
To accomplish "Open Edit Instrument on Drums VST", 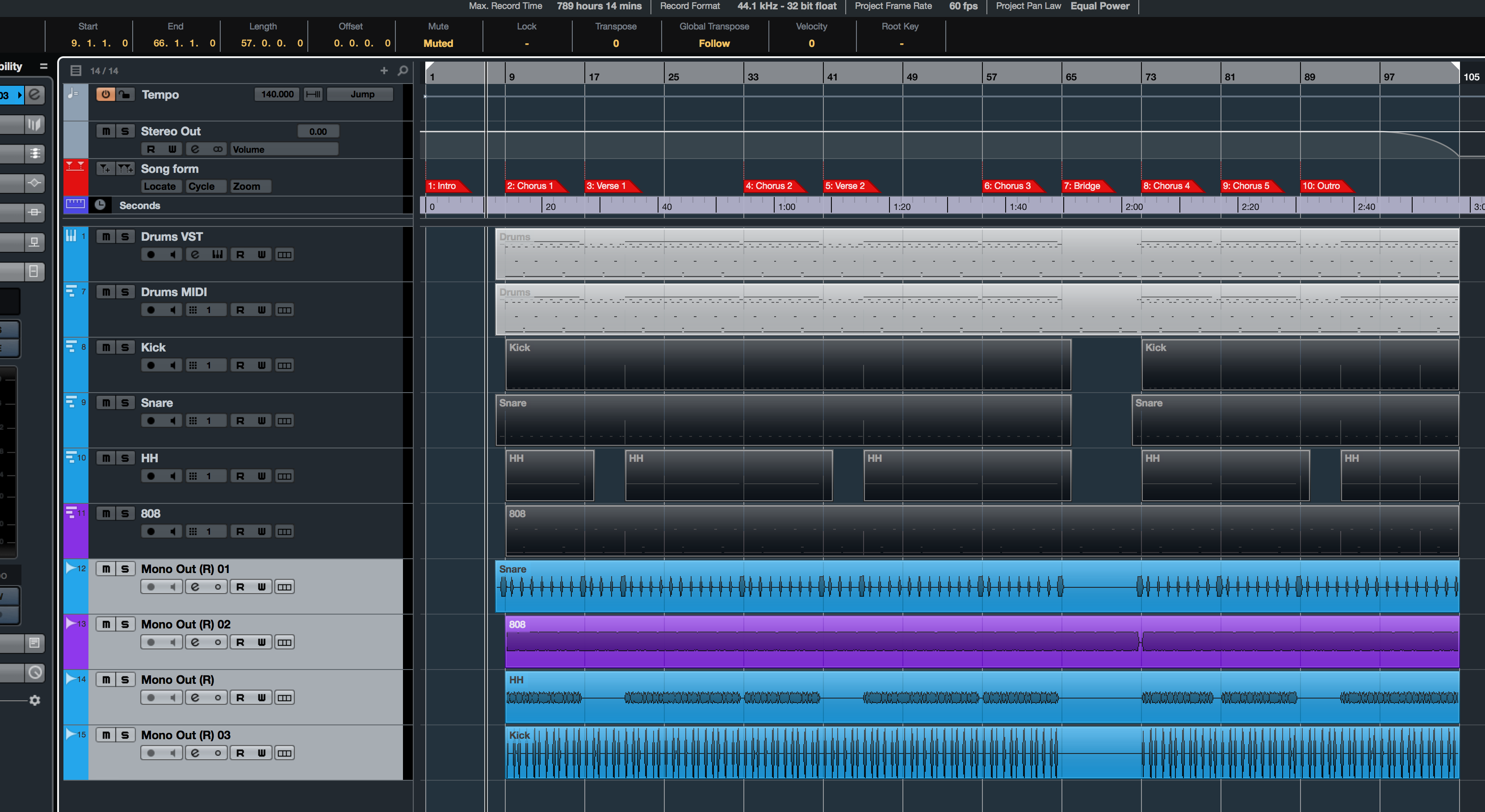I will (217, 255).
